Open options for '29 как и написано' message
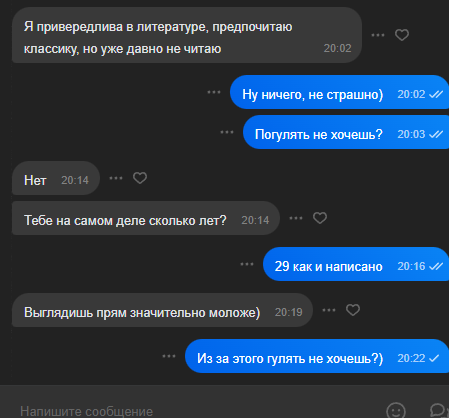 [247, 264]
